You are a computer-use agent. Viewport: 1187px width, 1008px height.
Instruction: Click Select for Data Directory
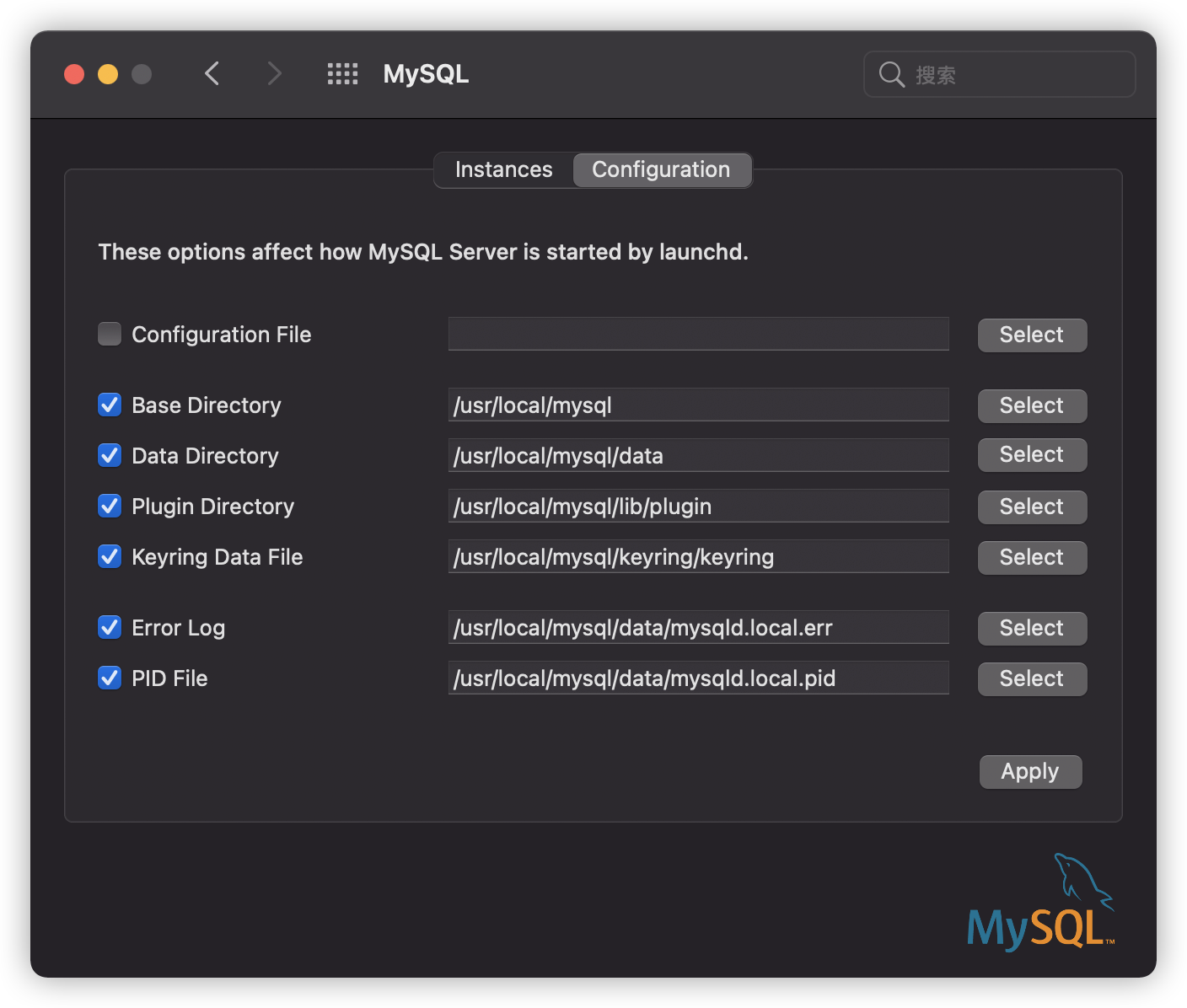[1032, 455]
